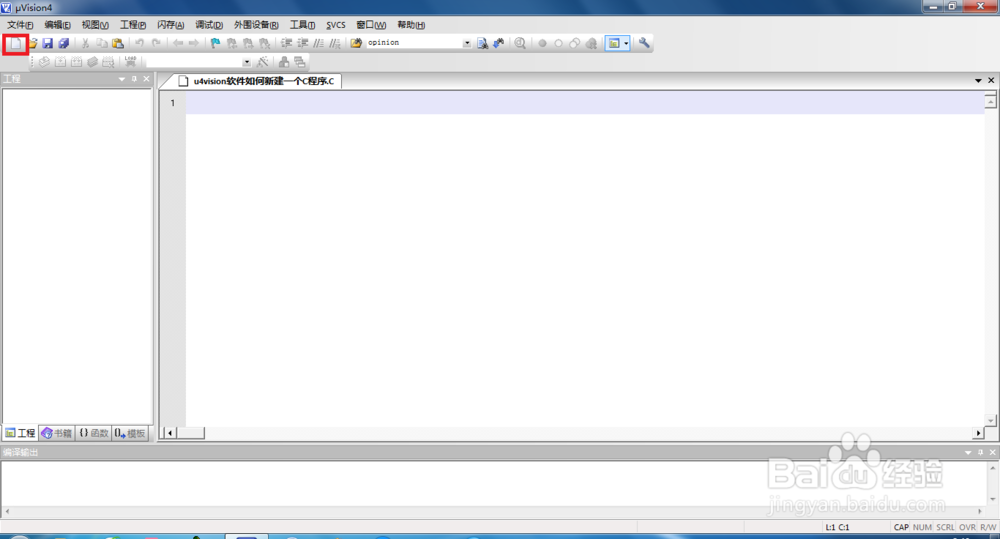Open the 工程 menu
1000x539 pixels.
133,25
